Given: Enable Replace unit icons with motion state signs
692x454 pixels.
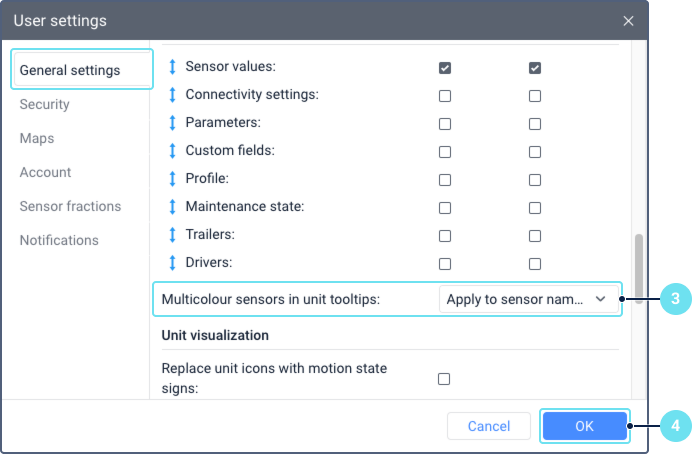Looking at the screenshot, I should point(445,379).
